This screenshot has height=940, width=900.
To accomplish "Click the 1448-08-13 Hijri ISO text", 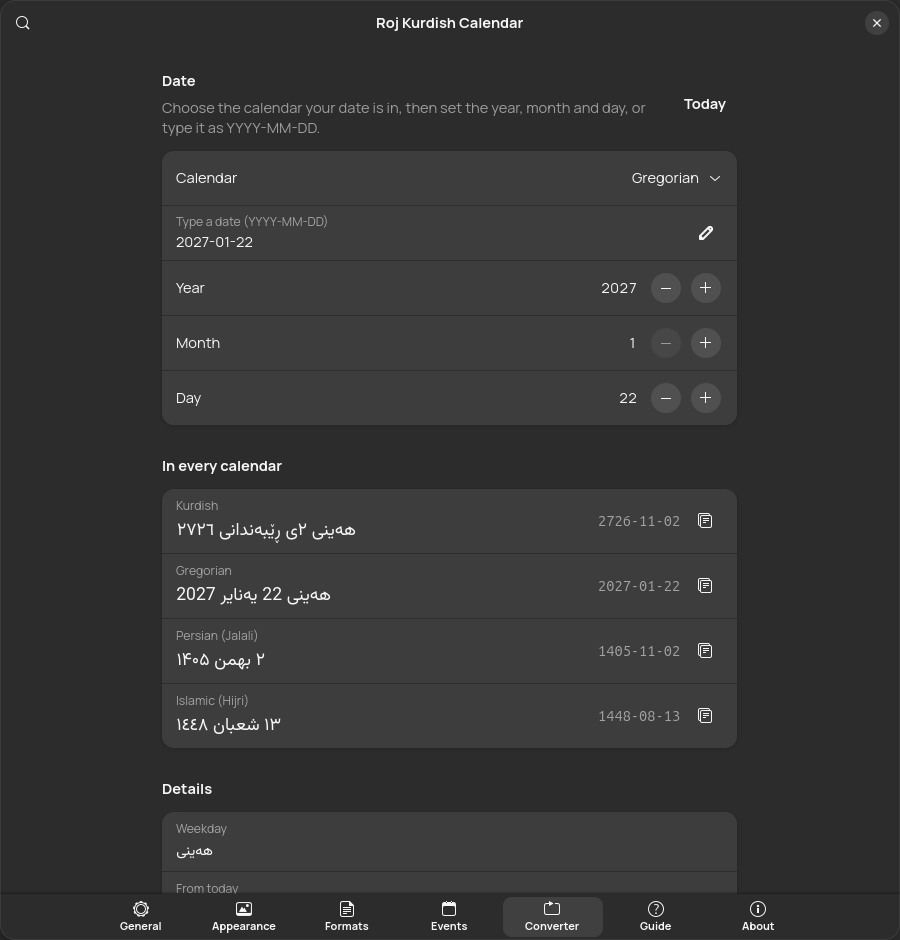I will pyautogui.click(x=639, y=716).
